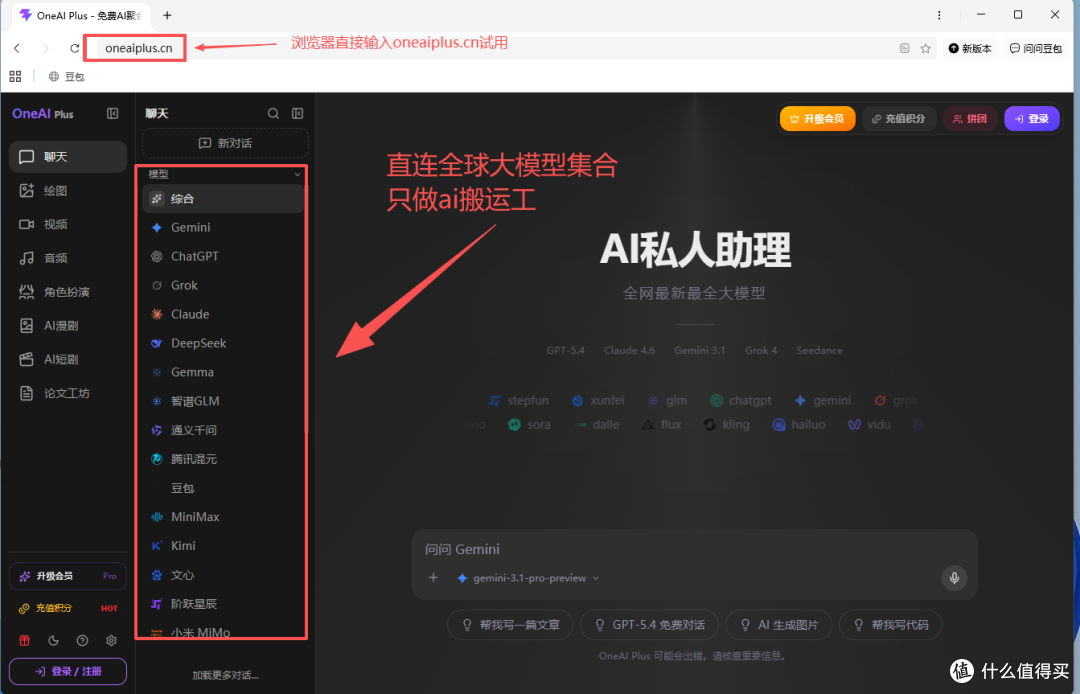Select 腾讯混元 in the model list
This screenshot has width=1080, height=694.
tap(223, 459)
